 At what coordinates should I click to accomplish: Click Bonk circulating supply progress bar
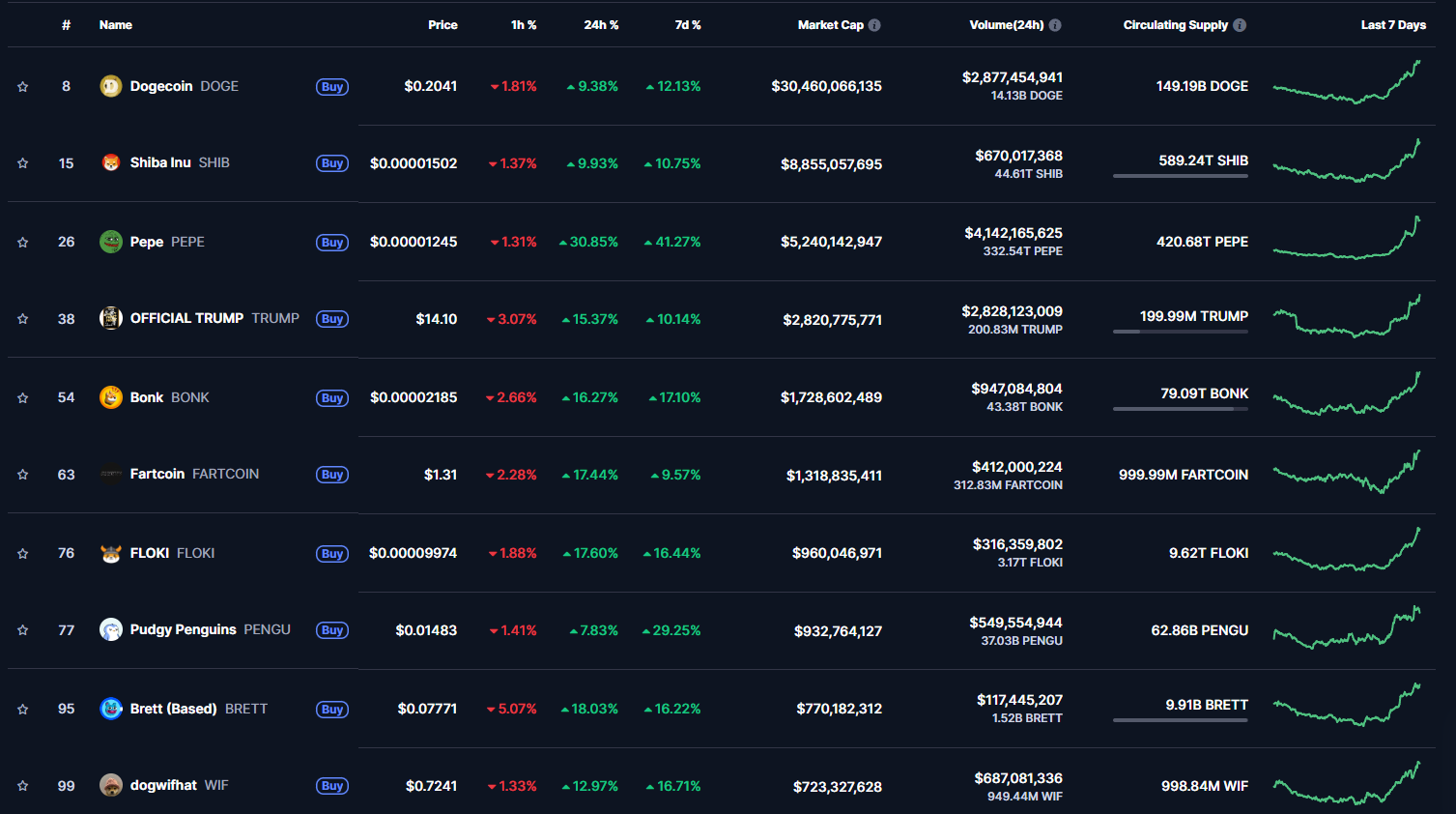(x=1181, y=409)
